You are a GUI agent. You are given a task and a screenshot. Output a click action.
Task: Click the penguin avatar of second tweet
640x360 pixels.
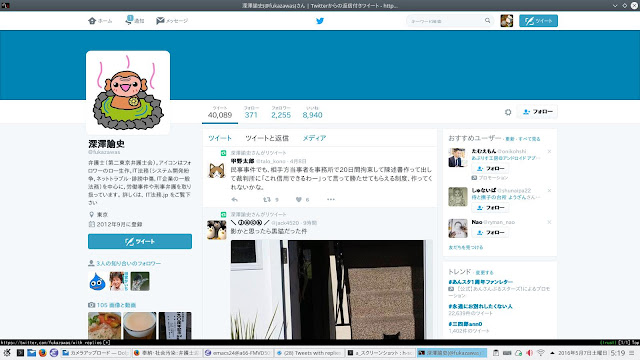(217, 230)
